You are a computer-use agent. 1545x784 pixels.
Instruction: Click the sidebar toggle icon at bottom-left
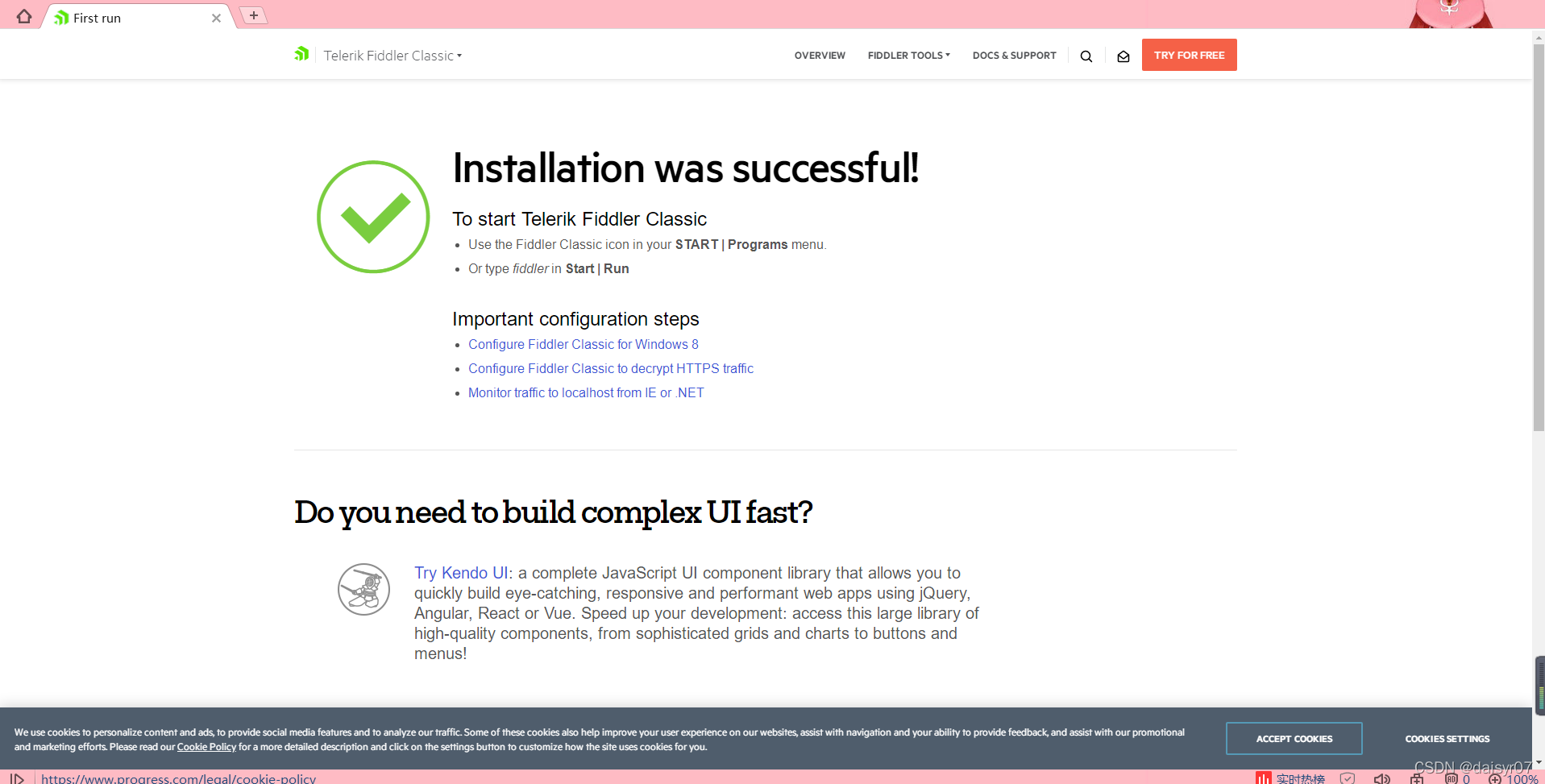[x=17, y=778]
